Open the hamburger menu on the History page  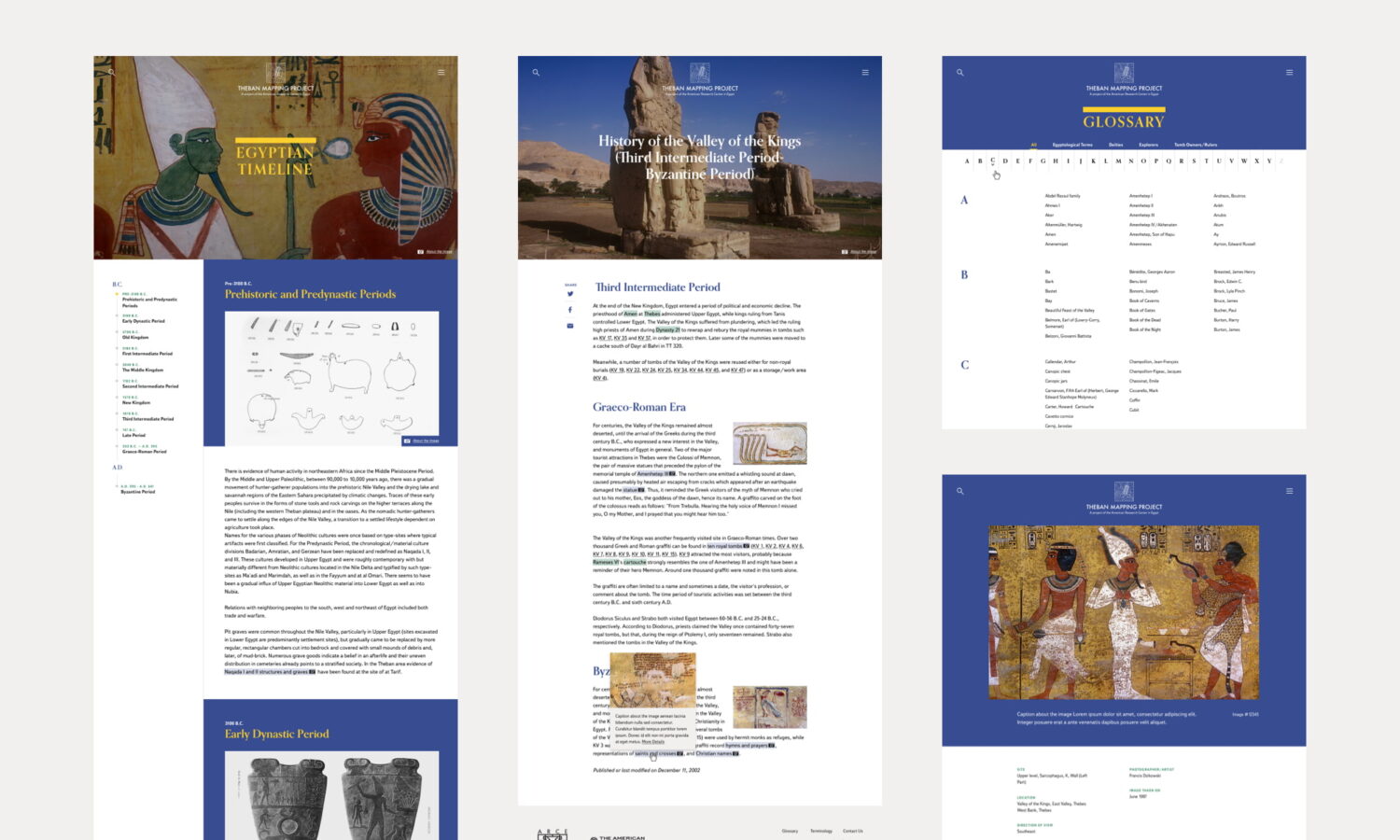pyautogui.click(x=866, y=72)
